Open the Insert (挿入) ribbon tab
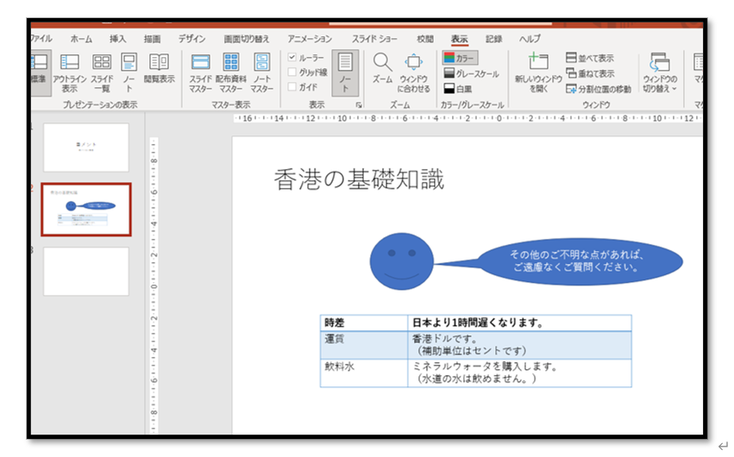The image size is (734, 457). pos(118,38)
